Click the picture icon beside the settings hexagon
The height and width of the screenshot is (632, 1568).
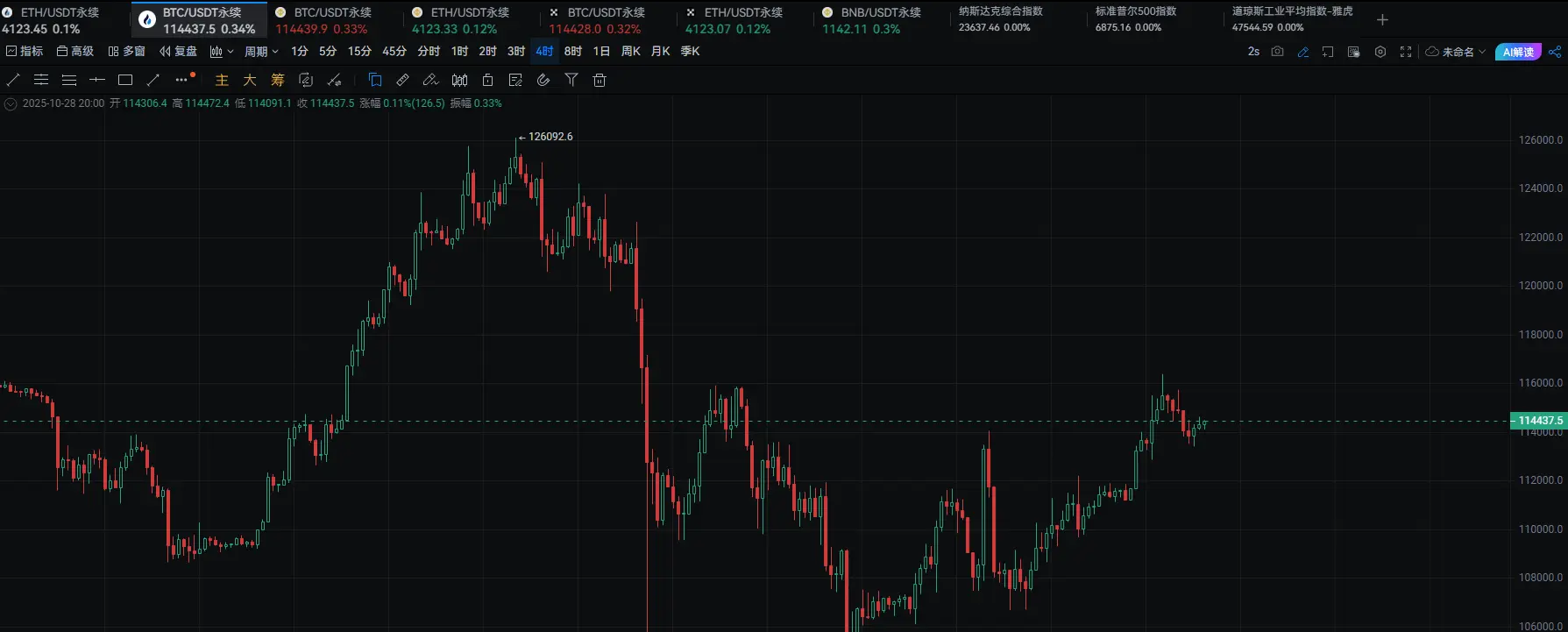[1354, 52]
